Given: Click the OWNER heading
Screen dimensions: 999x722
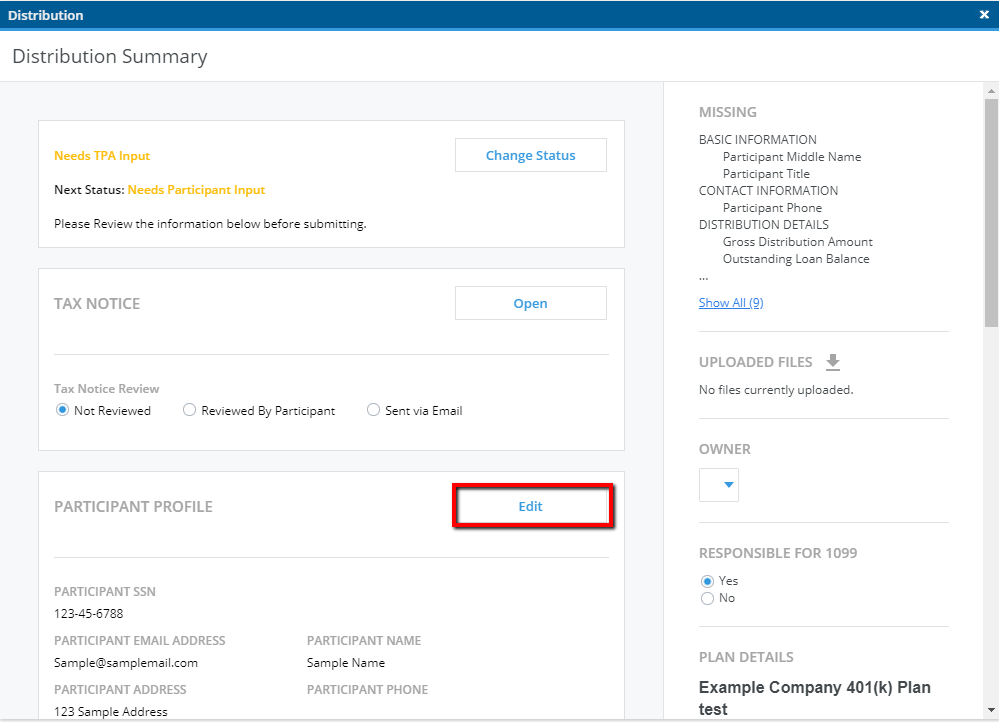Looking at the screenshot, I should (725, 449).
